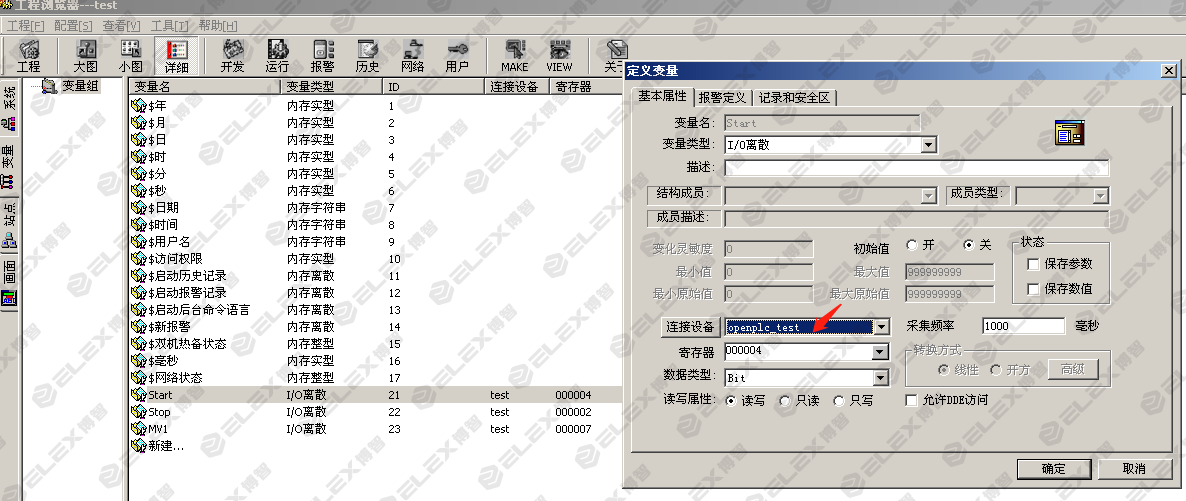Click the 历史 history toolbar icon
Screen dimensions: 1186x501
pos(367,56)
